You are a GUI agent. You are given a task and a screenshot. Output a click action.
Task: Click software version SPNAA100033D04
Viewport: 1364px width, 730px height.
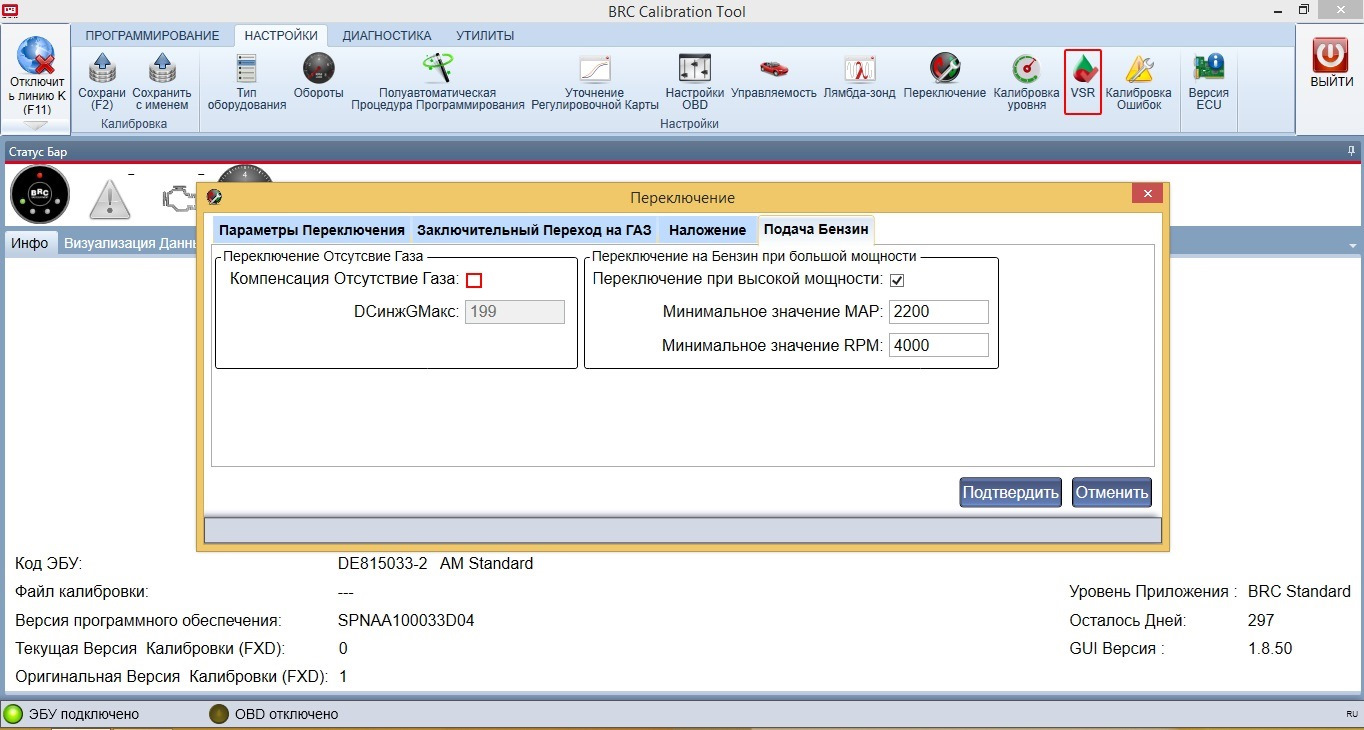(406, 620)
